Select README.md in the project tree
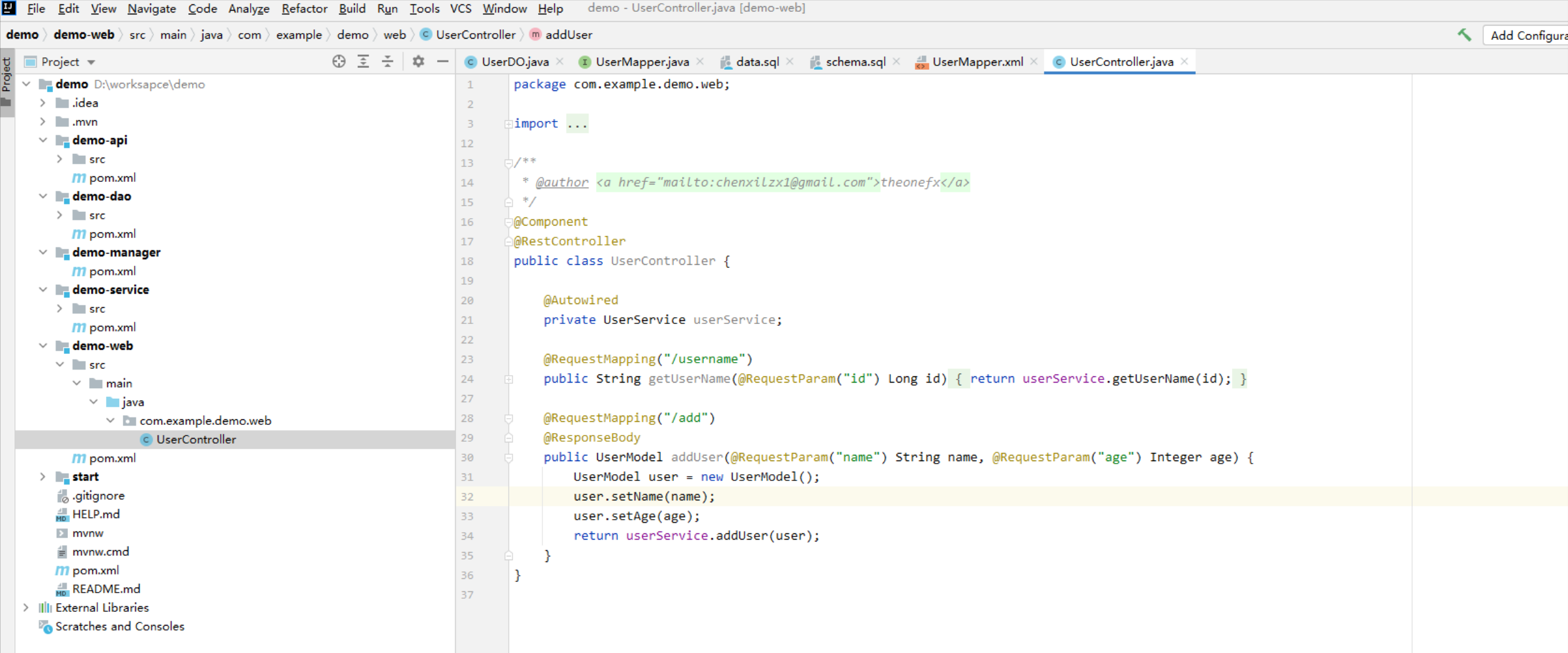This screenshot has width=1568, height=653. pyautogui.click(x=106, y=589)
